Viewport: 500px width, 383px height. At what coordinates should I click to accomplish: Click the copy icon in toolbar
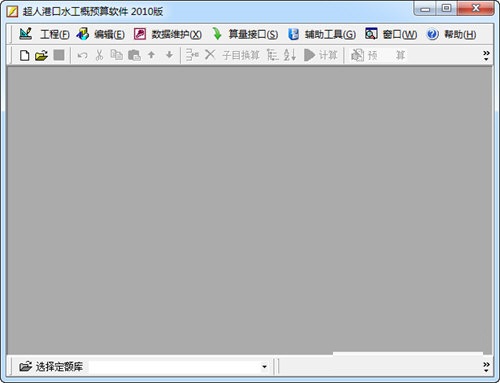pyautogui.click(x=116, y=55)
